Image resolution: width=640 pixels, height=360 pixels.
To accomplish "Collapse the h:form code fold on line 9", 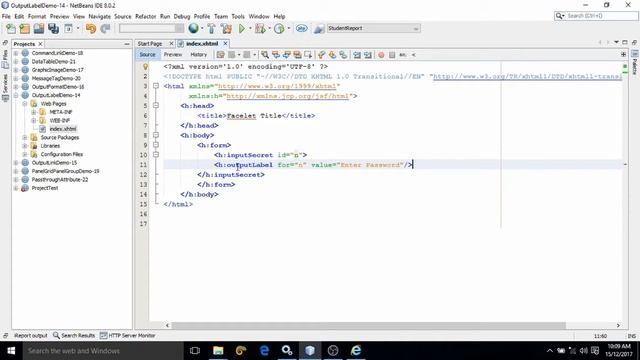I will pyautogui.click(x=156, y=145).
